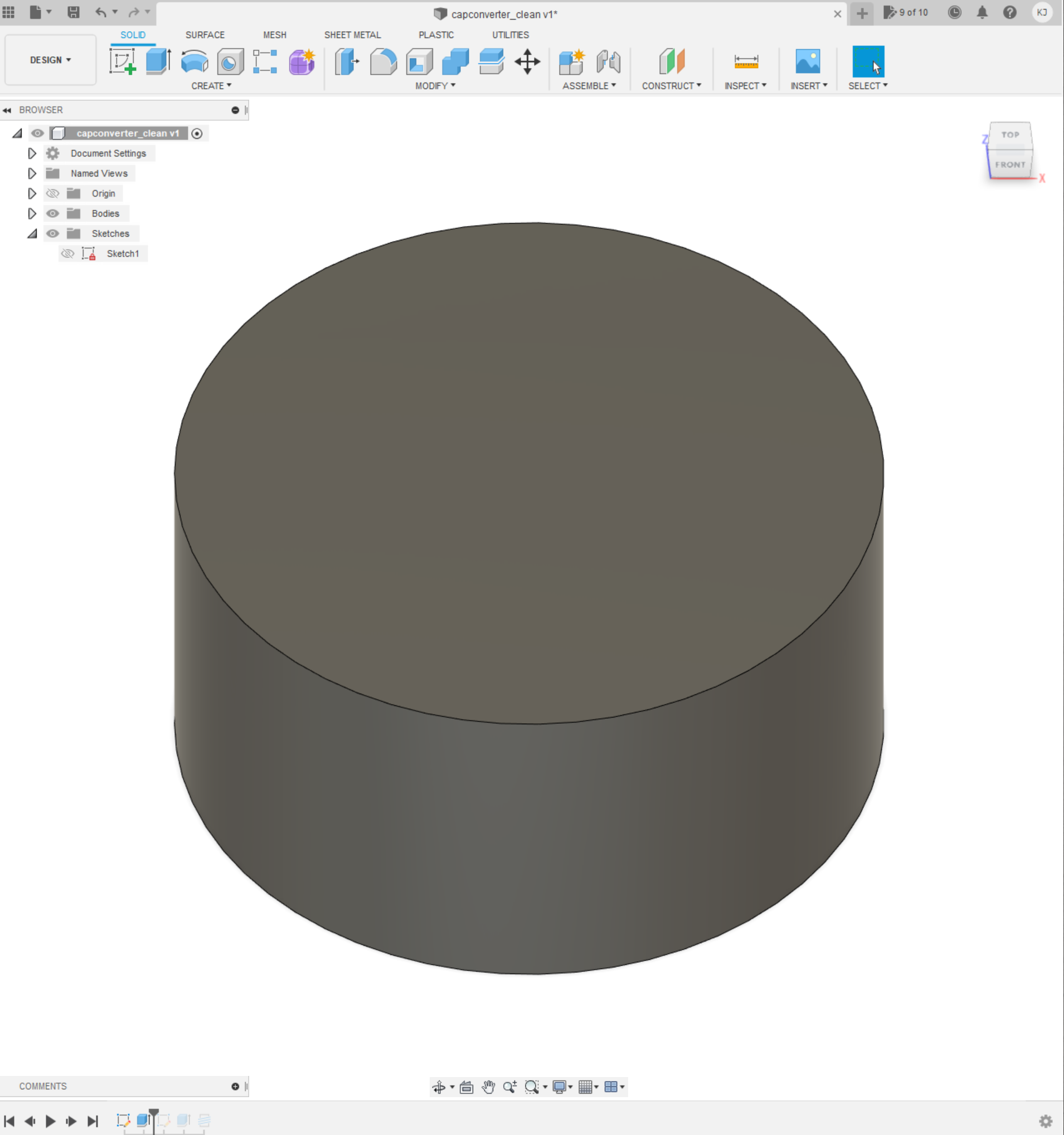Open the Hole tool
Viewport: 1064px width, 1135px height.
[x=230, y=62]
